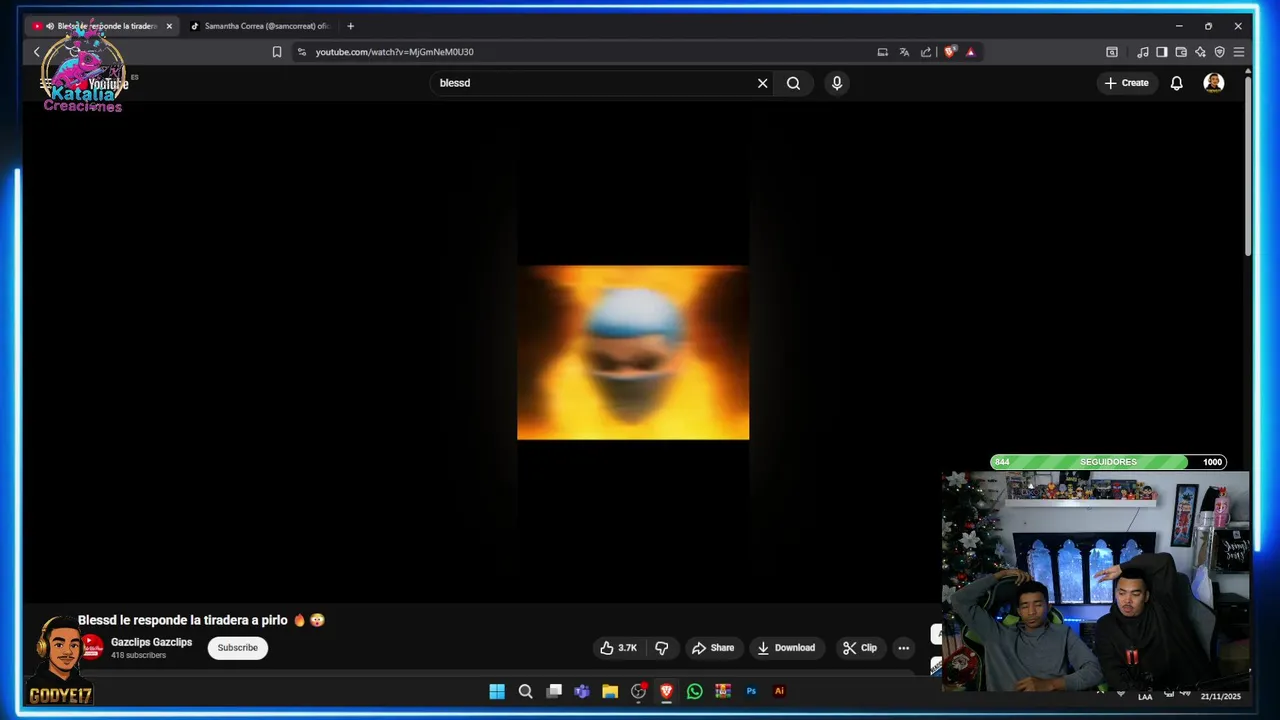Open WinRAR from the taskbar

pyautogui.click(x=723, y=691)
